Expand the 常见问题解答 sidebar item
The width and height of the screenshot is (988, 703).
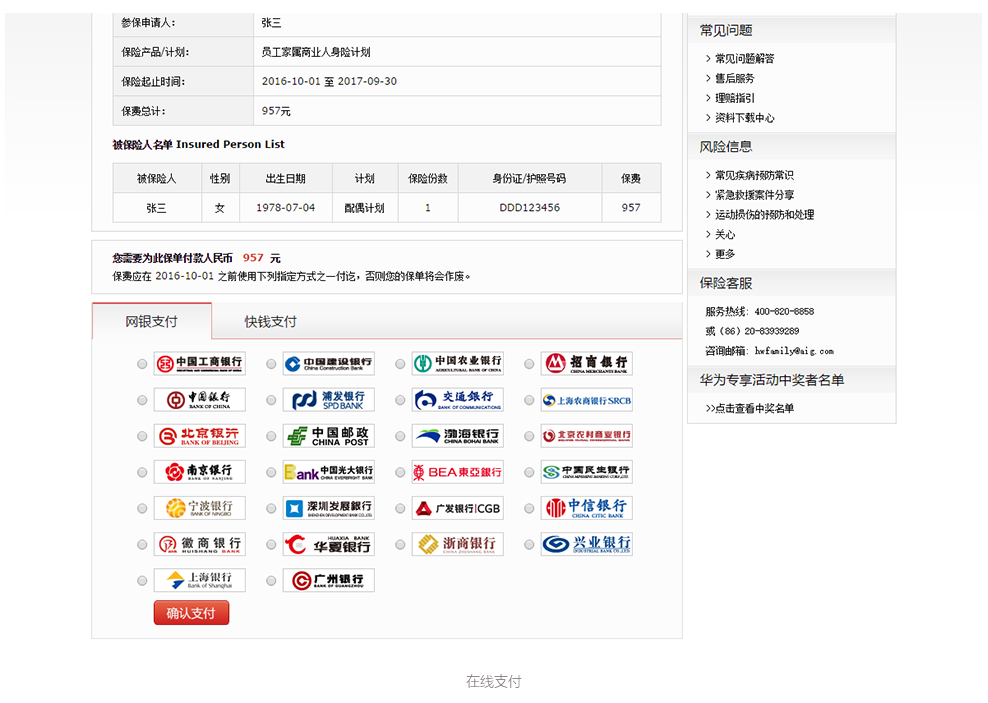coord(744,59)
